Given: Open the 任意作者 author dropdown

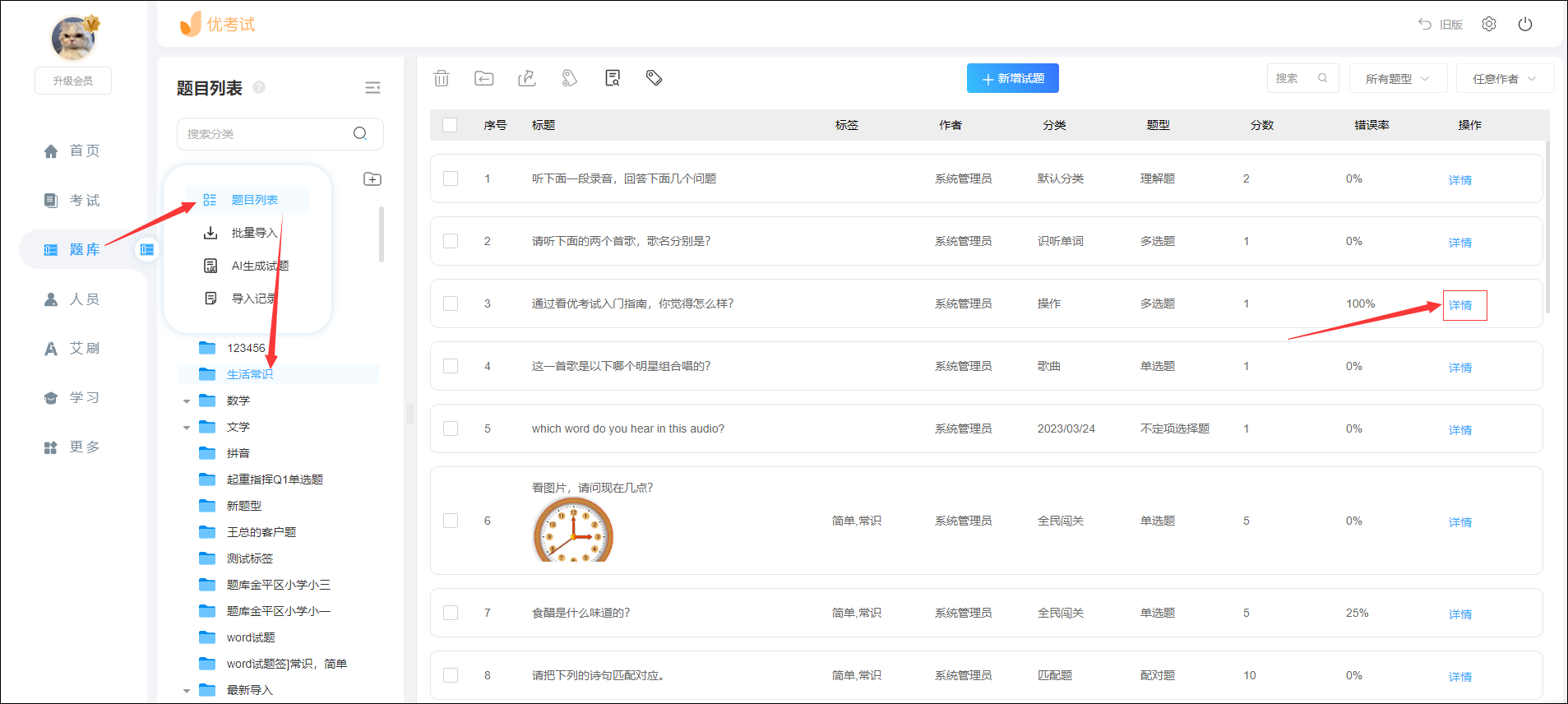Looking at the screenshot, I should pyautogui.click(x=1504, y=79).
